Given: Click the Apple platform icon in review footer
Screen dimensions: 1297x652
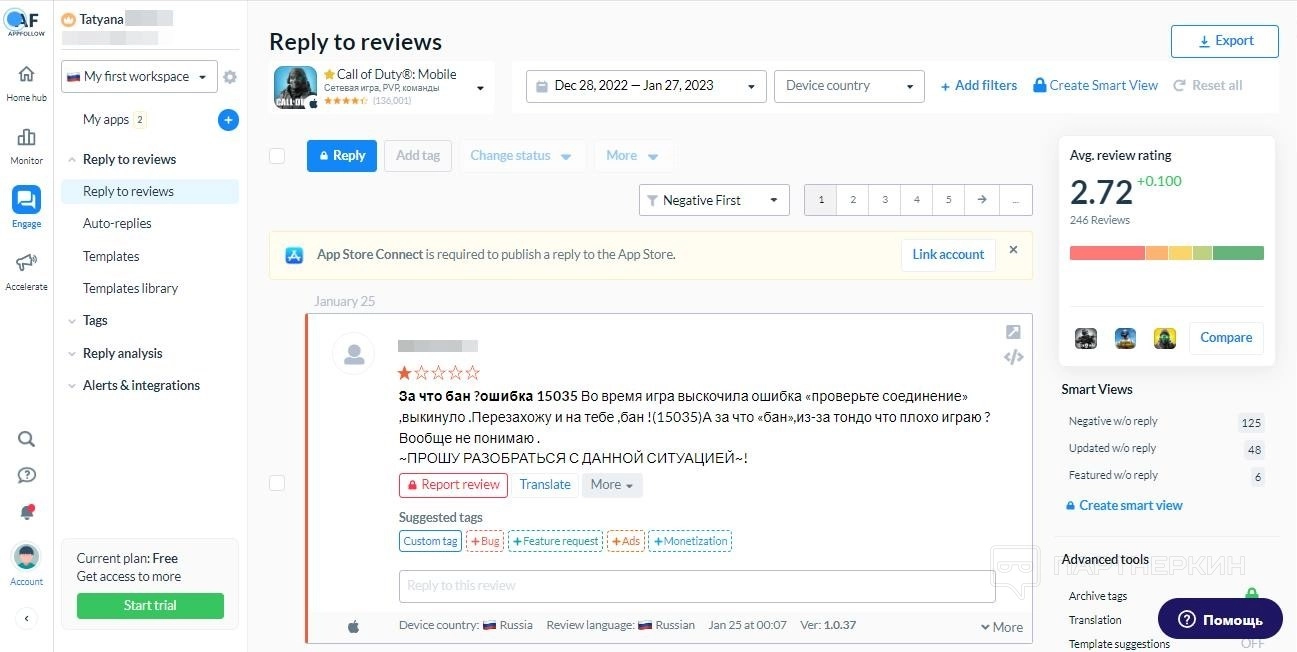Looking at the screenshot, I should pos(353,626).
